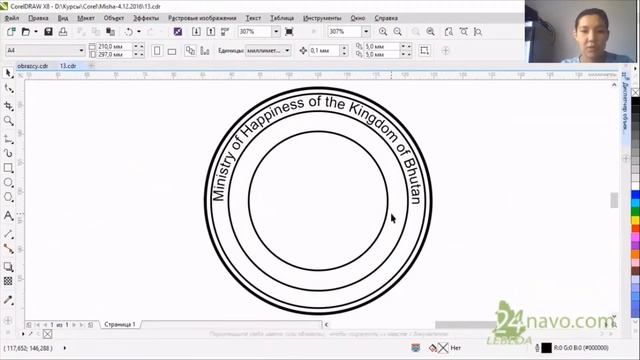Click the black outline color swatch in status bar
The height and width of the screenshot is (360, 640).
pyautogui.click(x=547, y=348)
